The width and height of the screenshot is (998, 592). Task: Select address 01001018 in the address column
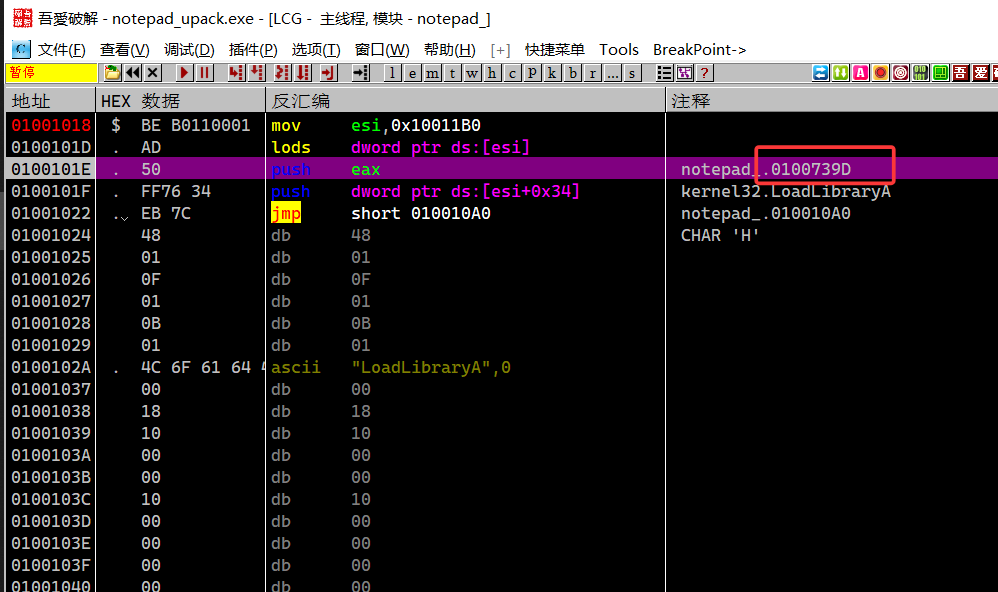[50, 125]
